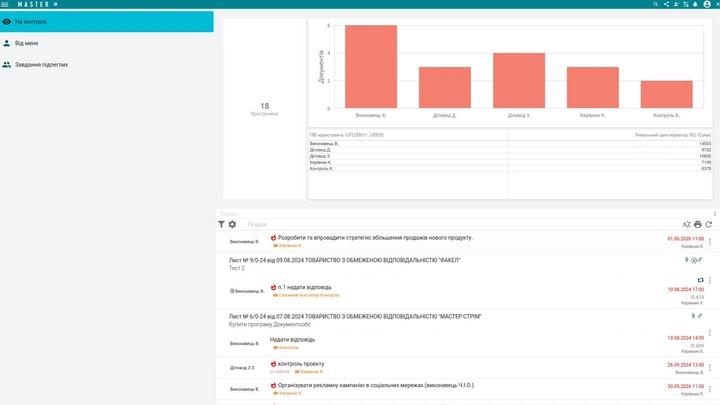Click the link icon on Лист № 9/0-24
This screenshot has width=720, height=405.
(700, 260)
